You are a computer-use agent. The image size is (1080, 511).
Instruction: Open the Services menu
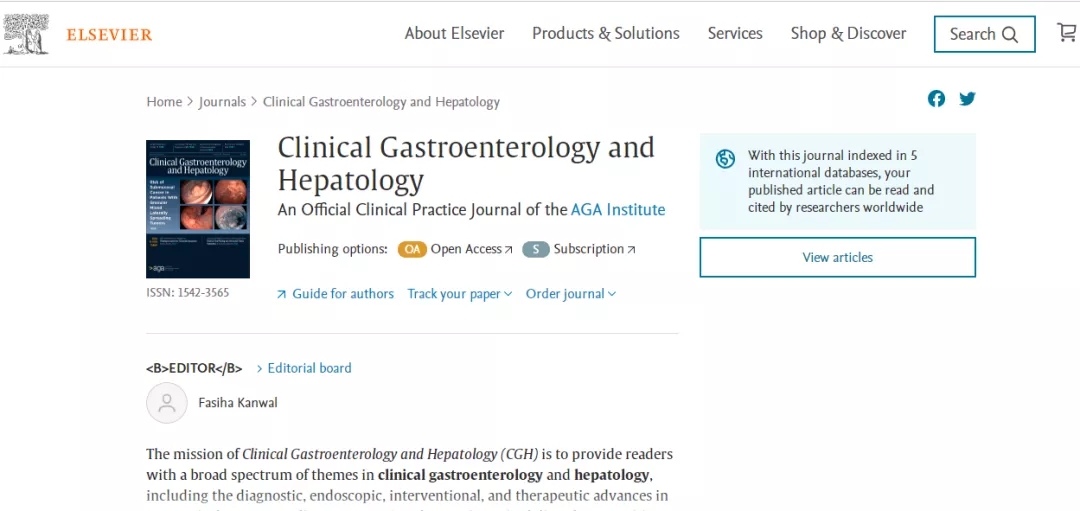point(735,33)
